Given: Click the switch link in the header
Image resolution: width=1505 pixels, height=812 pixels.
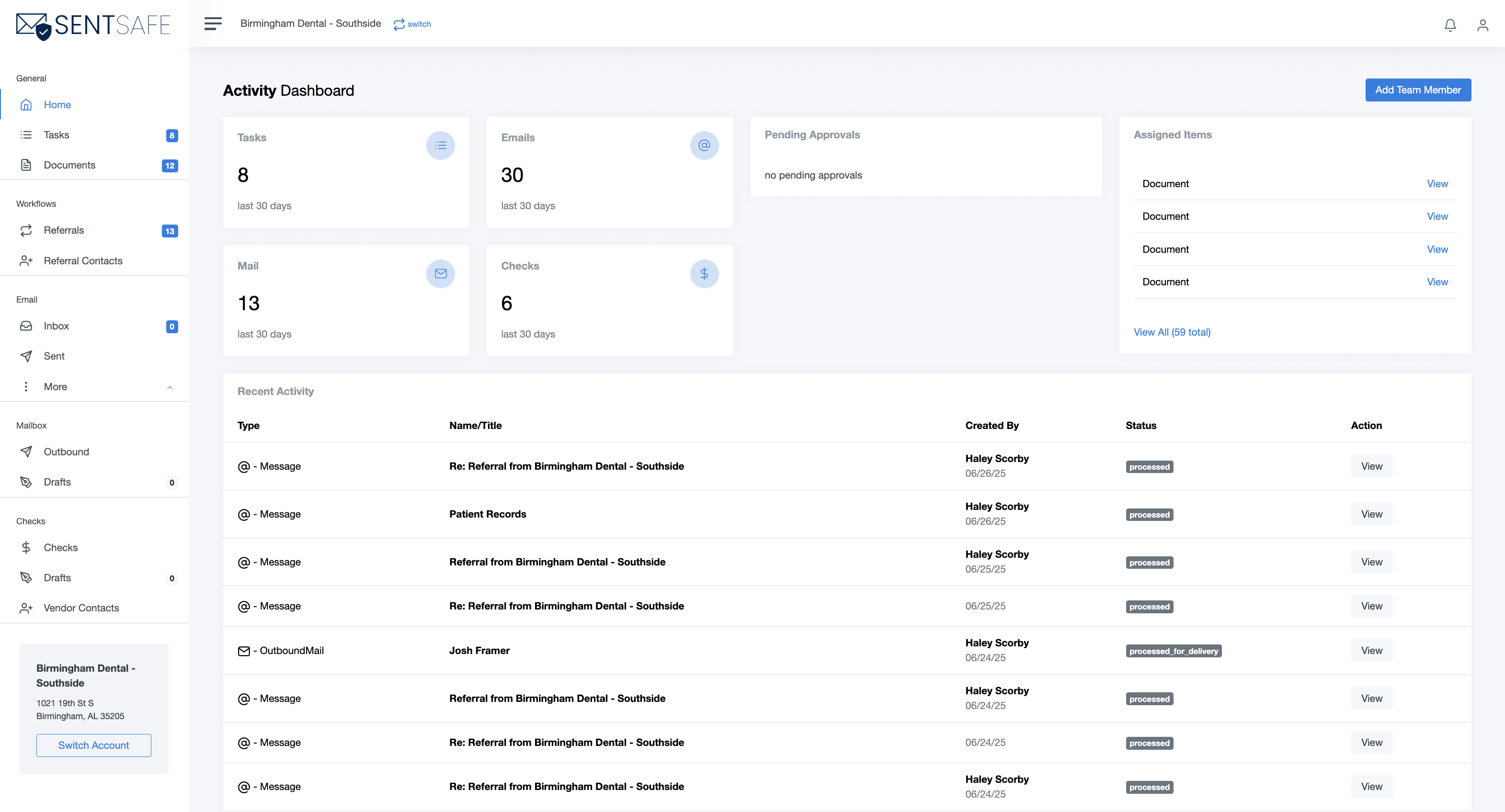Looking at the screenshot, I should [x=412, y=24].
